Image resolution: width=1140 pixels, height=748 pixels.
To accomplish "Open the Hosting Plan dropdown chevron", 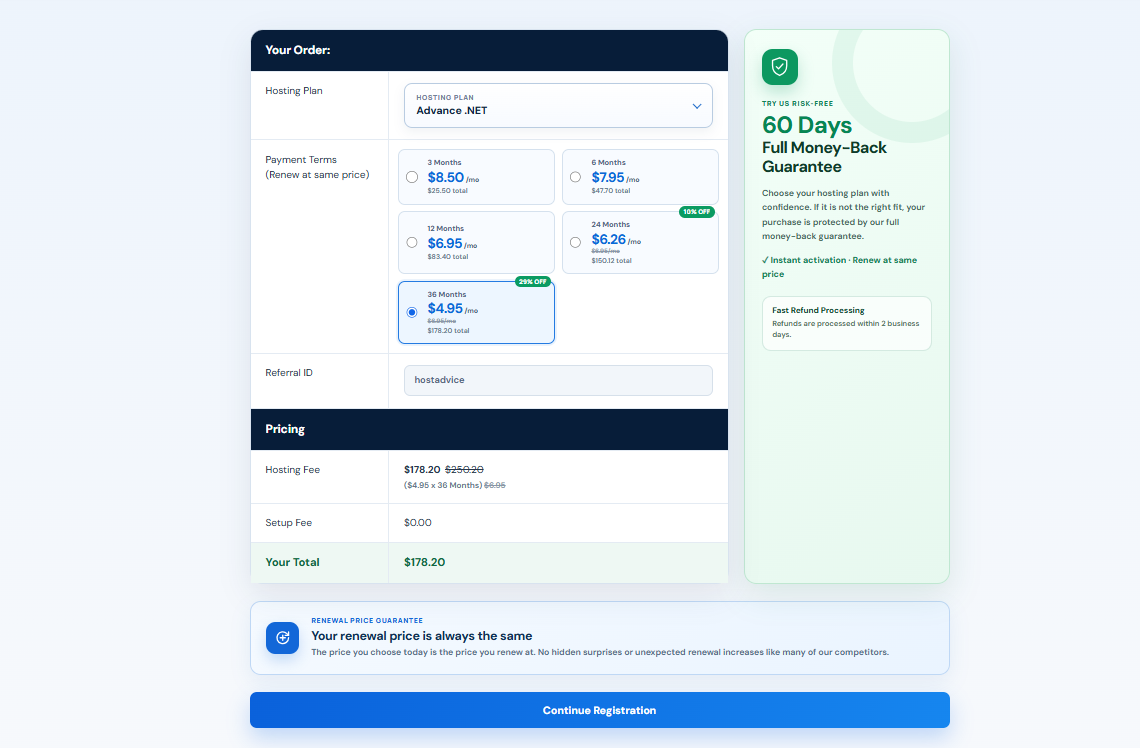I will tap(697, 106).
